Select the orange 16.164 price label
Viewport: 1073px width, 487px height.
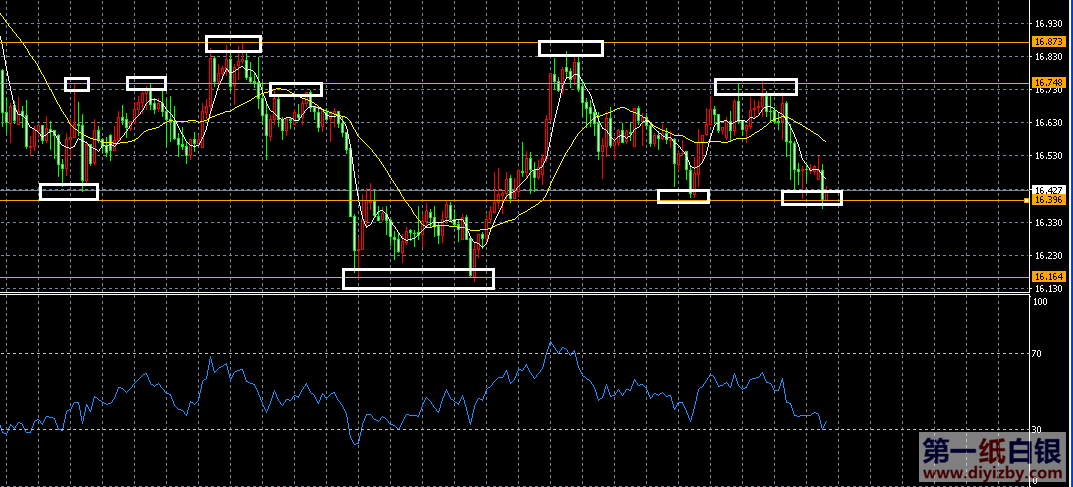(x=1048, y=277)
